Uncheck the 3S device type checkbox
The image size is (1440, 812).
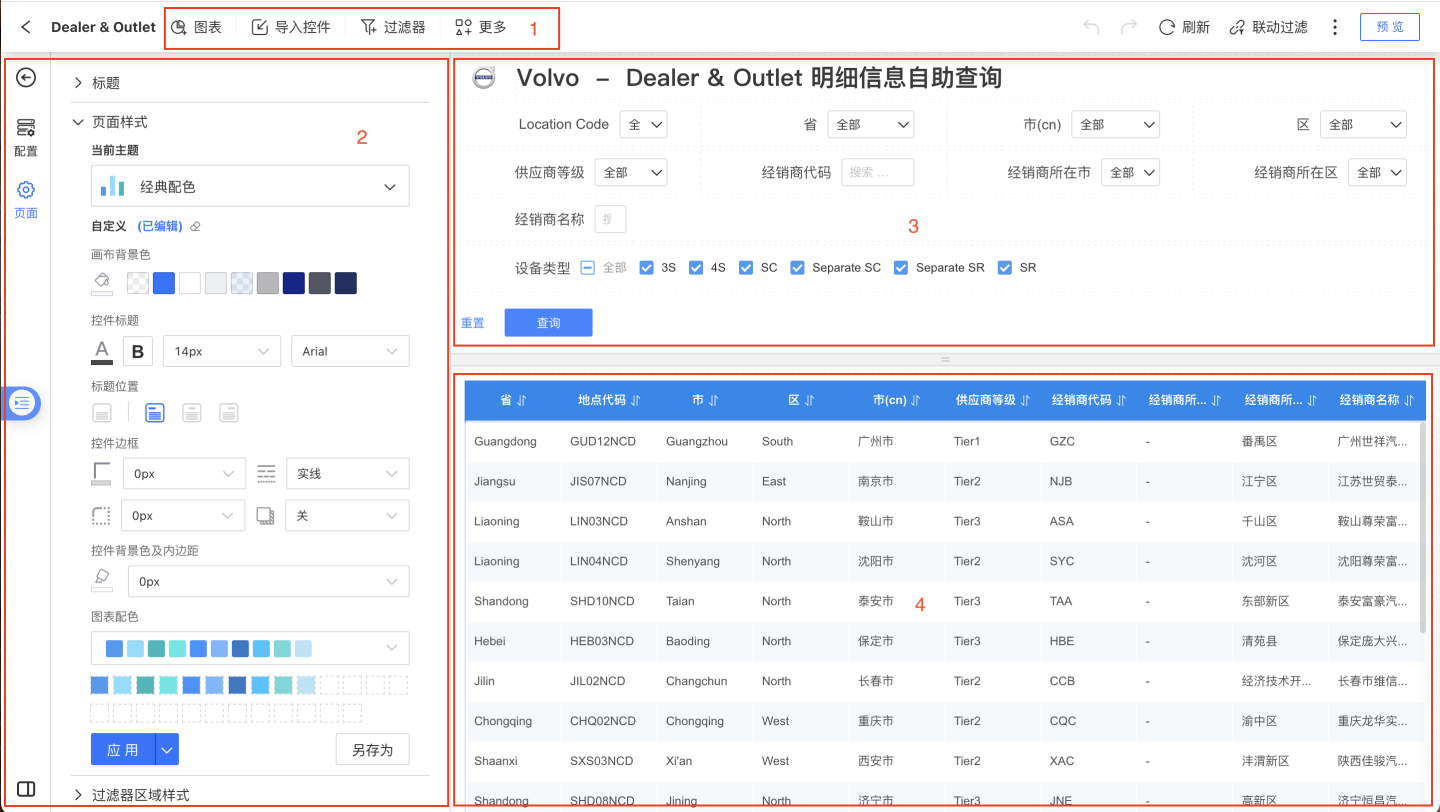click(646, 268)
